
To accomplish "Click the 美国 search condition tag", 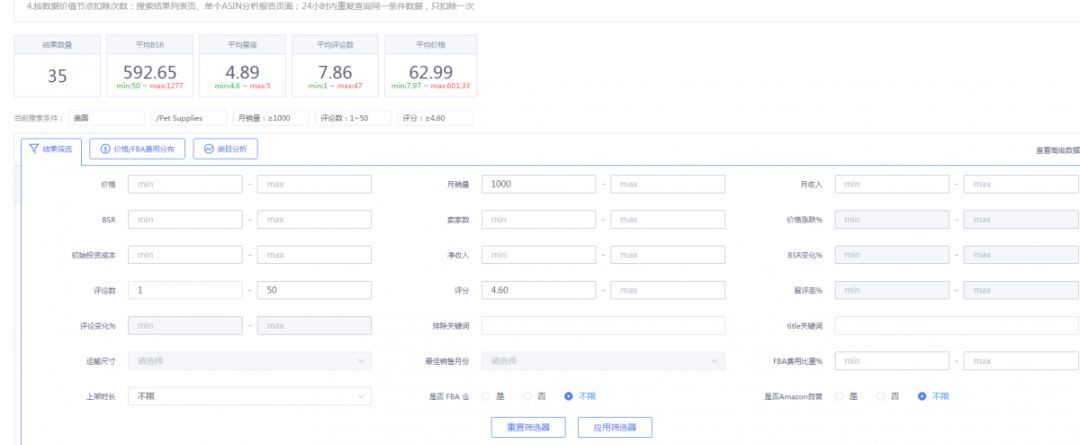I will 106,118.
